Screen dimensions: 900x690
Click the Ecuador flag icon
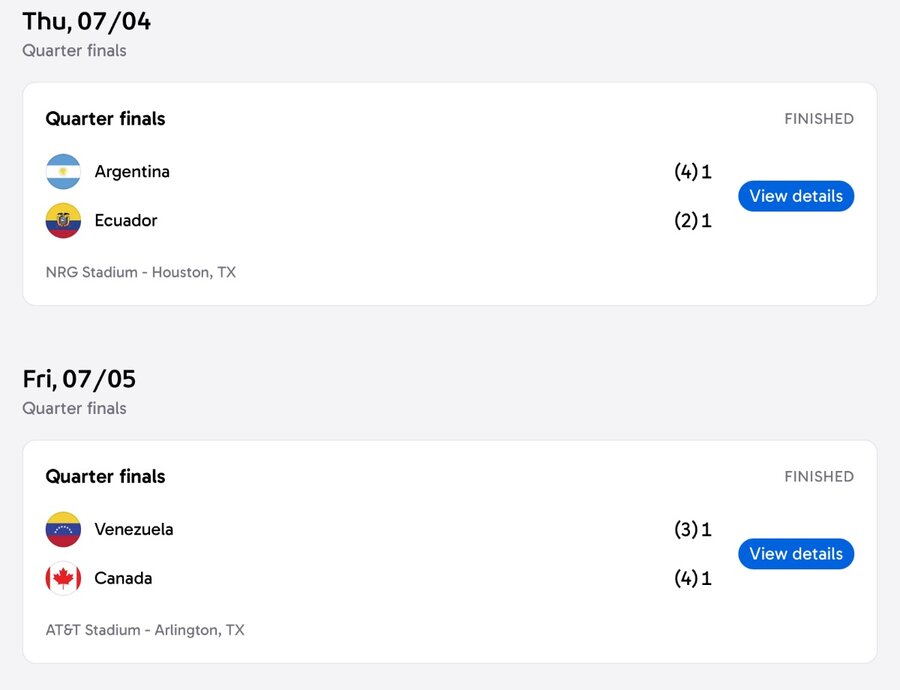[63, 220]
